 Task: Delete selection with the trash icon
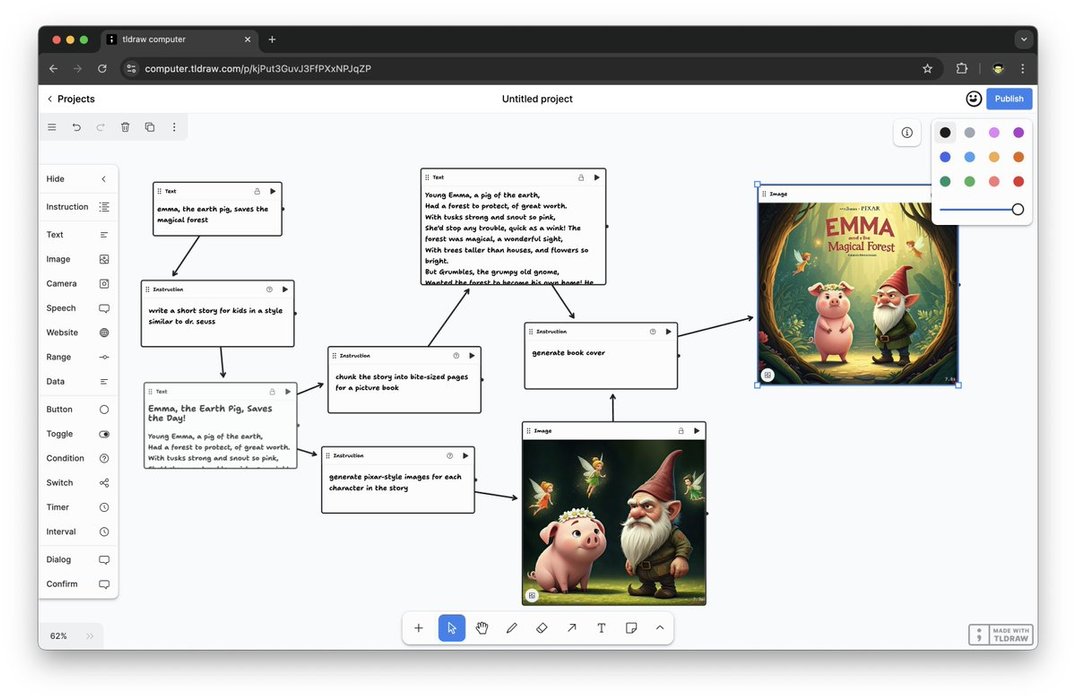125,127
